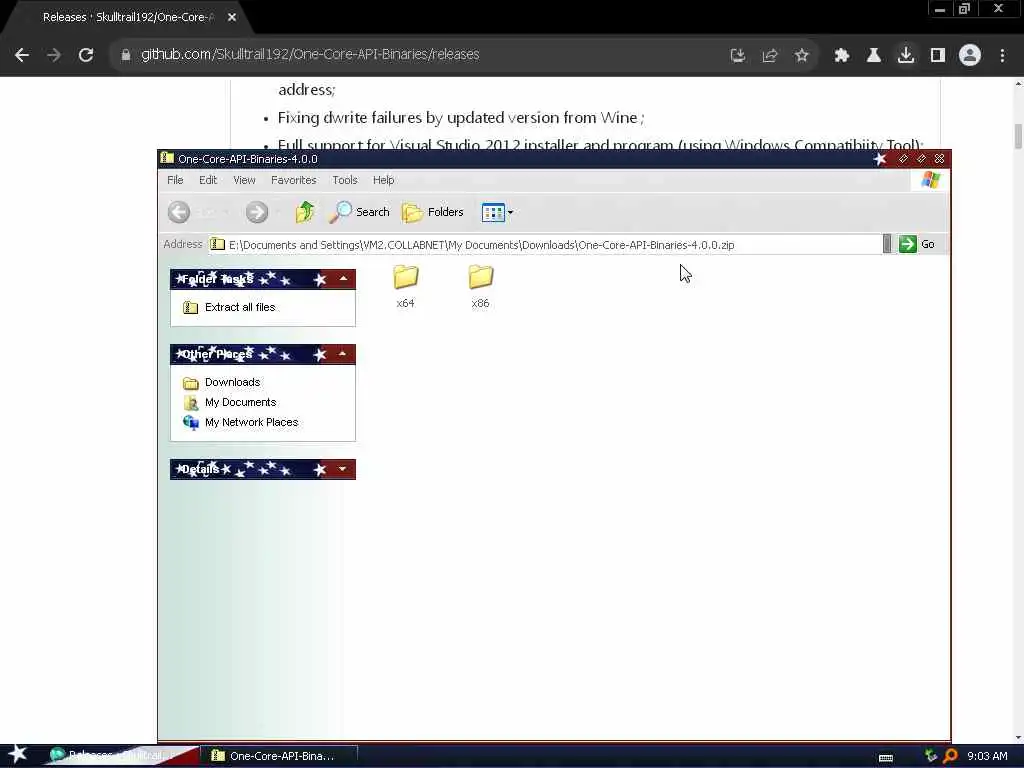1024x768 pixels.
Task: Open Chrome profile avatar
Action: tap(970, 55)
